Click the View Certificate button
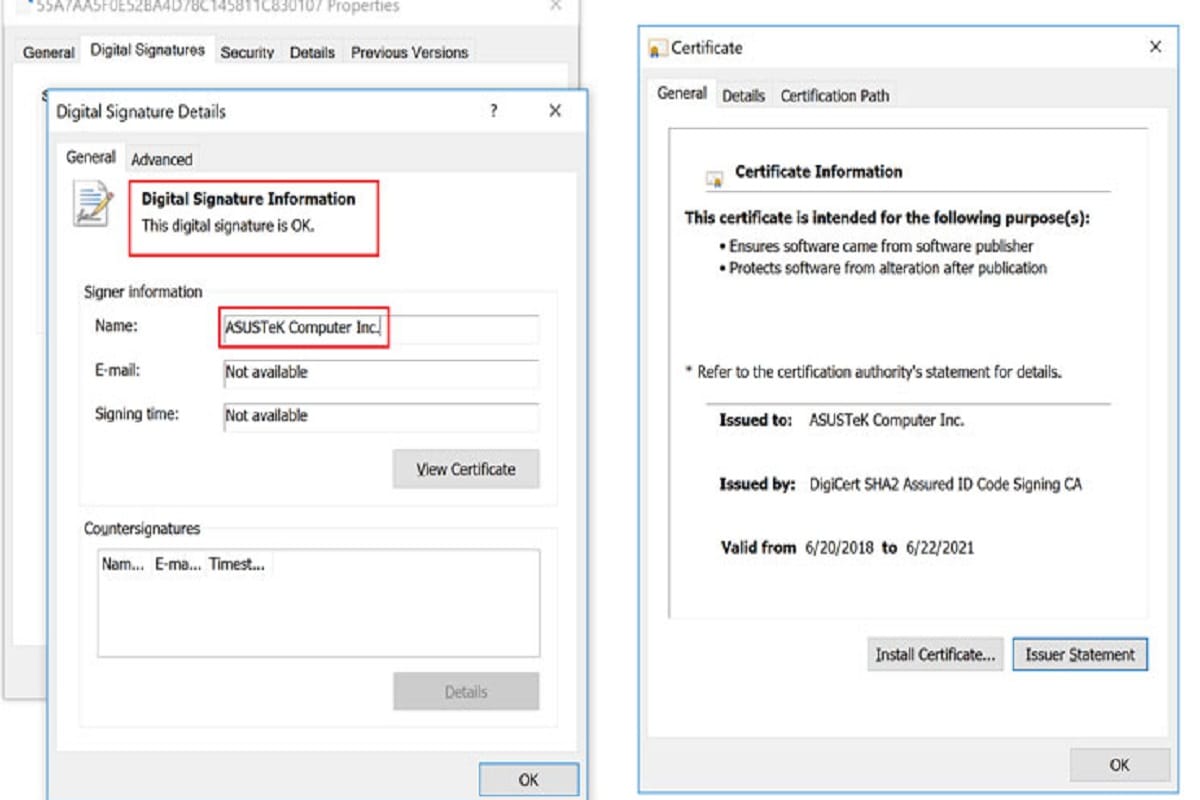Screen dimensions: 1200x800 point(466,469)
